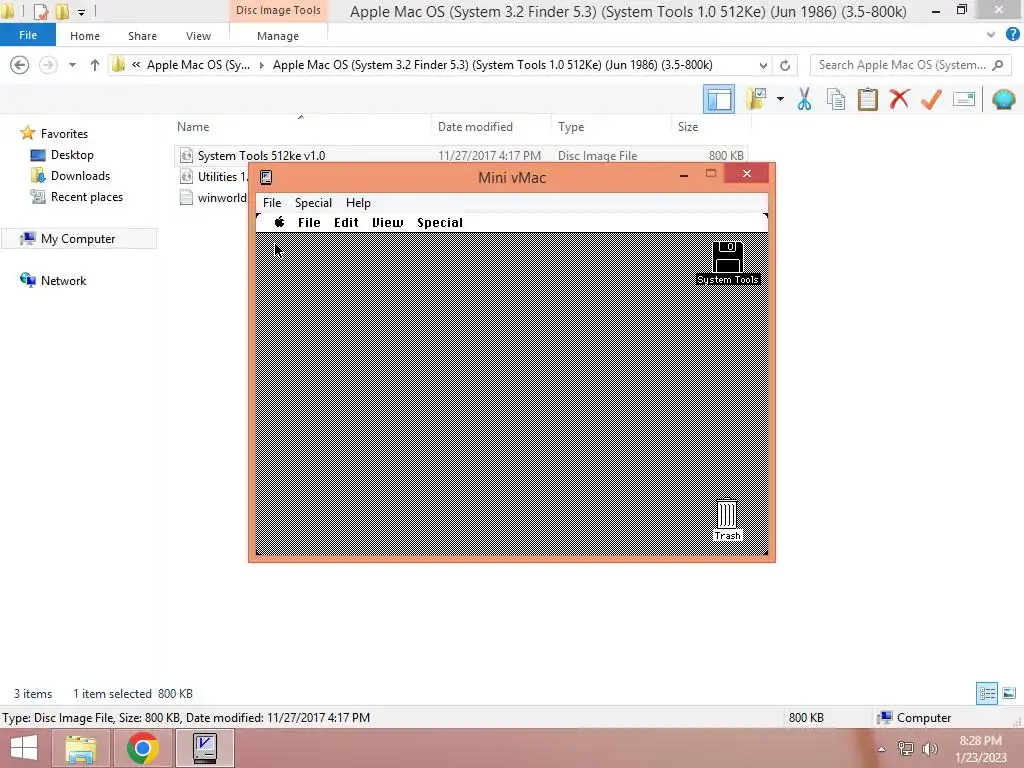
Task: Click the scissors Cut icon
Action: point(804,99)
